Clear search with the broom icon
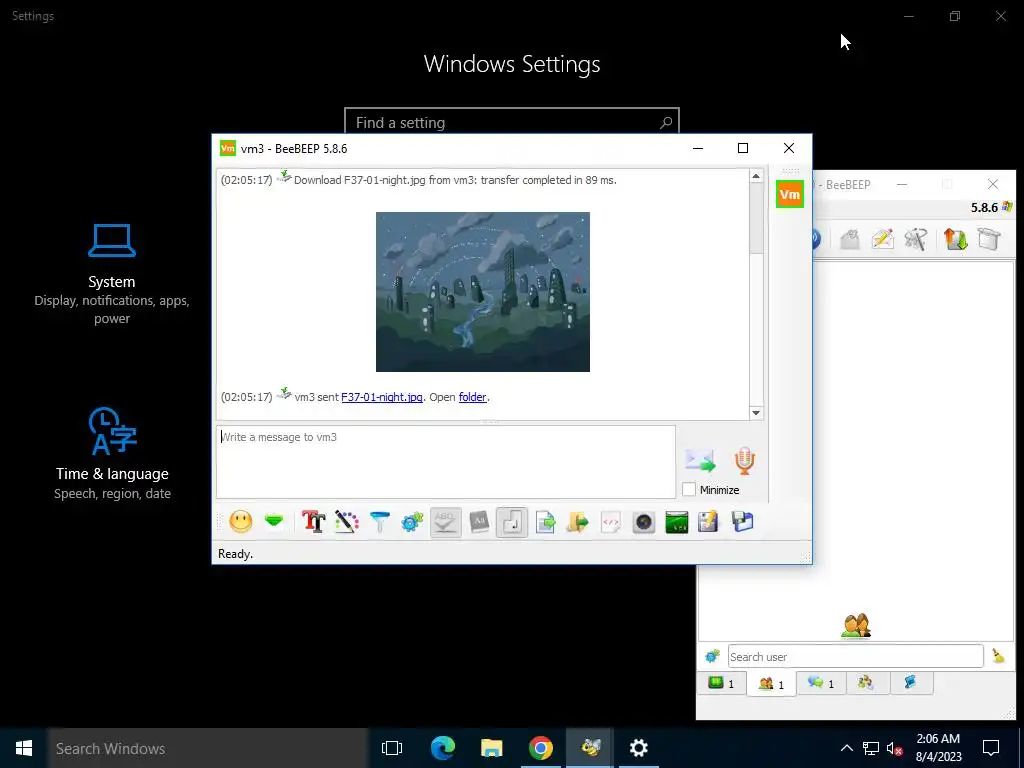Screen dimensions: 1024x768 [998, 656]
